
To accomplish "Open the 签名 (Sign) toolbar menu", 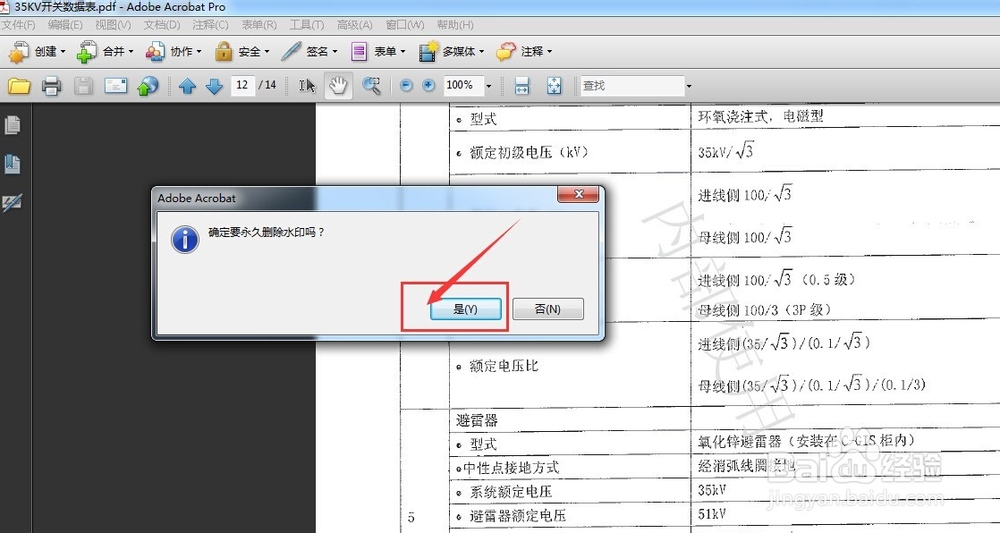I will 309,52.
